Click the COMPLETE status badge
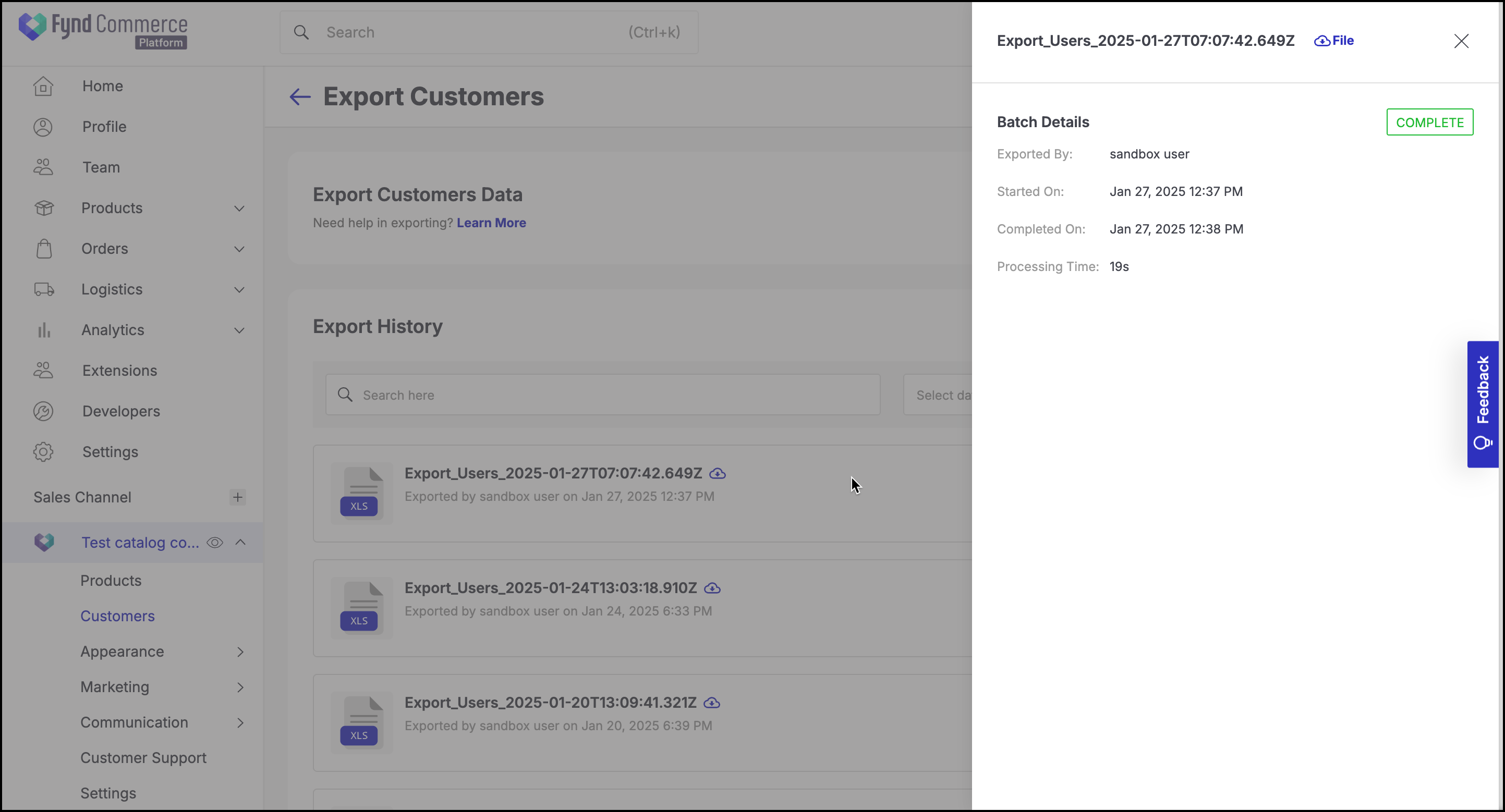This screenshot has height=812, width=1505. [1429, 122]
